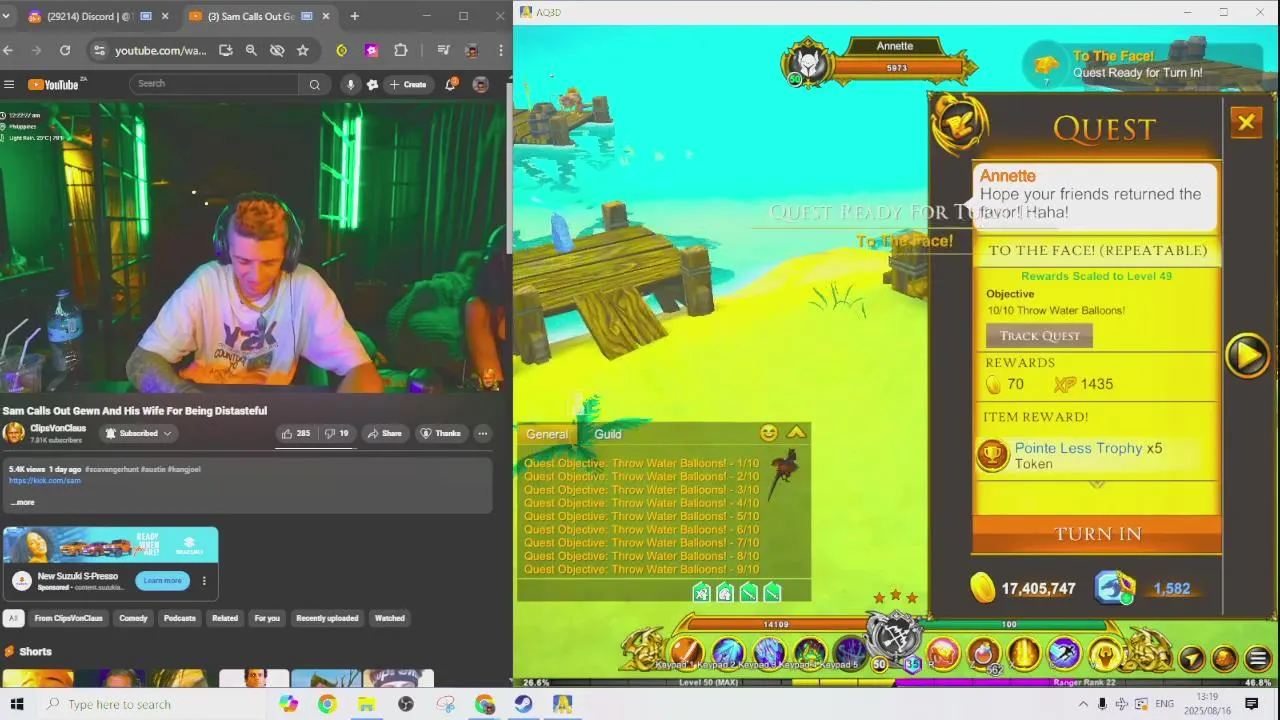Click the Pointe Less Trophy reward icon
Screen dimensions: 1280x720
point(992,456)
